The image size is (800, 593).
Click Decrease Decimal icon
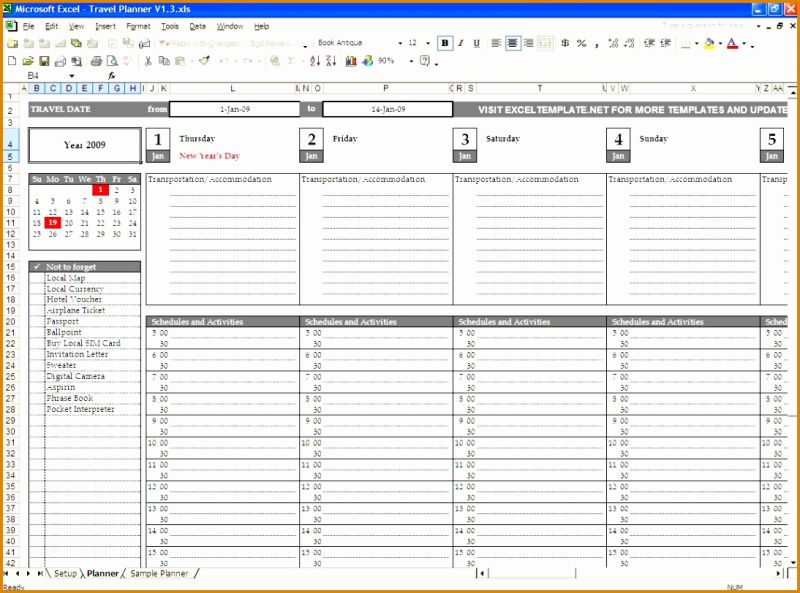click(629, 43)
